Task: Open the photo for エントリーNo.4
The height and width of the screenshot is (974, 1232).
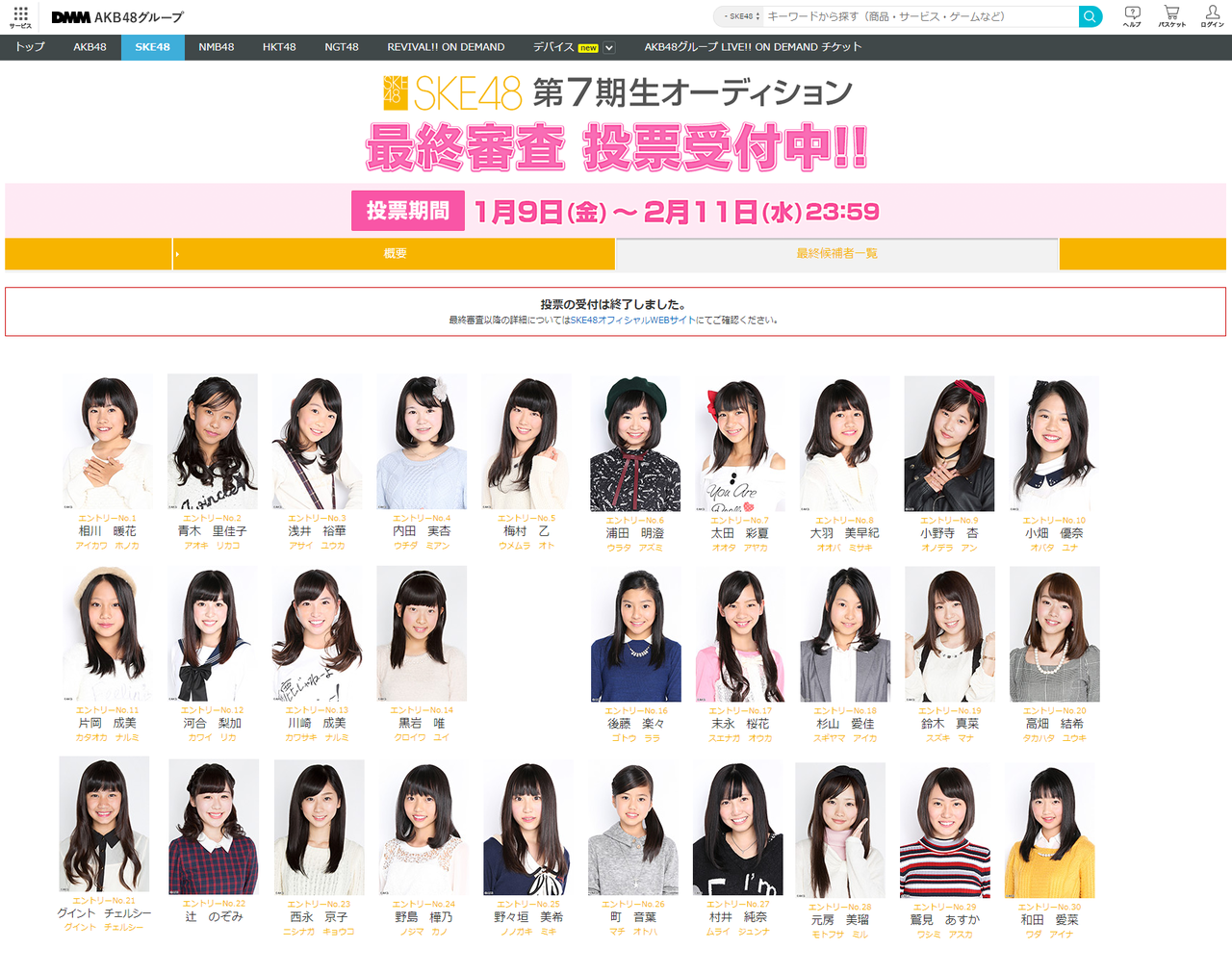Action: (x=422, y=442)
